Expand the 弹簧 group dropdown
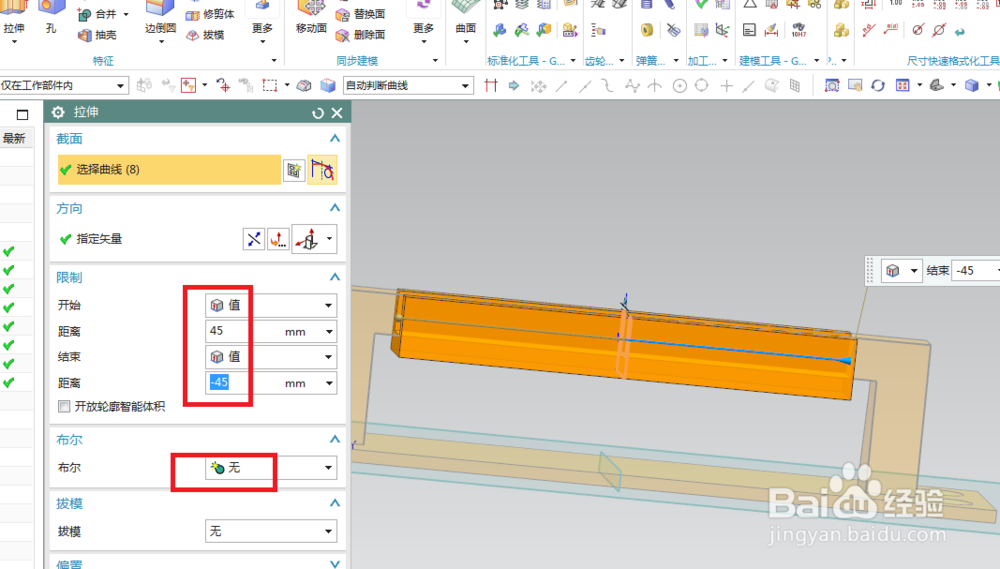The height and width of the screenshot is (569, 1000). pyautogui.click(x=676, y=61)
